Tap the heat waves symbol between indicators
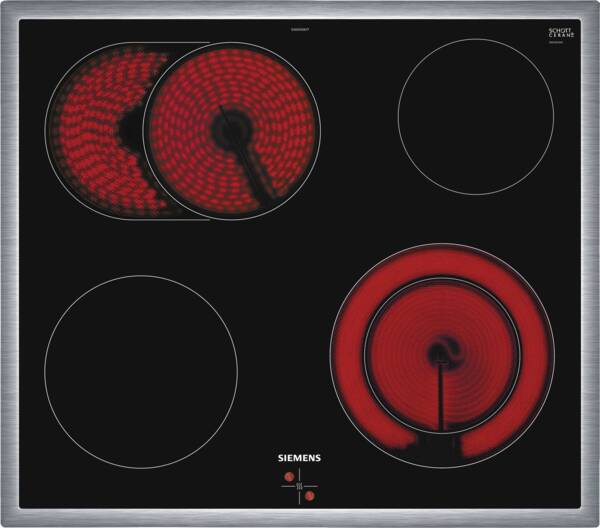 tap(299, 486)
